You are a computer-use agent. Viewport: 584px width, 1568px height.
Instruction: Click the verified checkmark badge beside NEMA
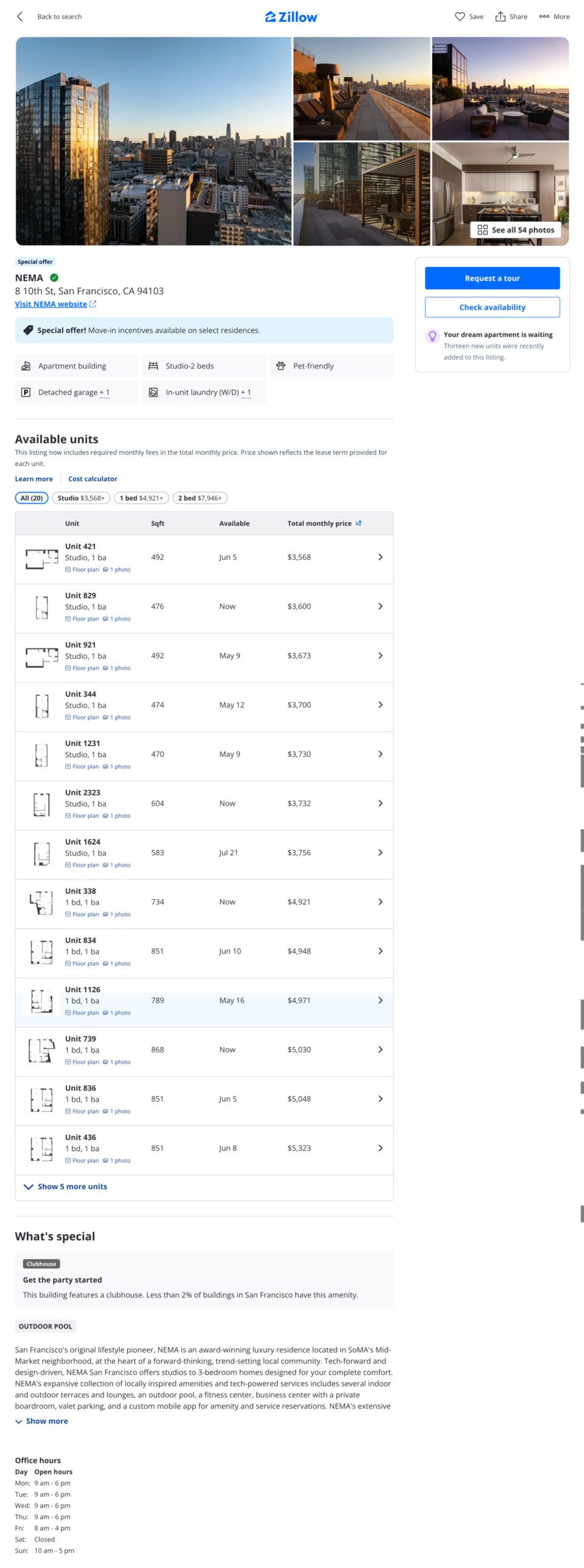[54, 278]
